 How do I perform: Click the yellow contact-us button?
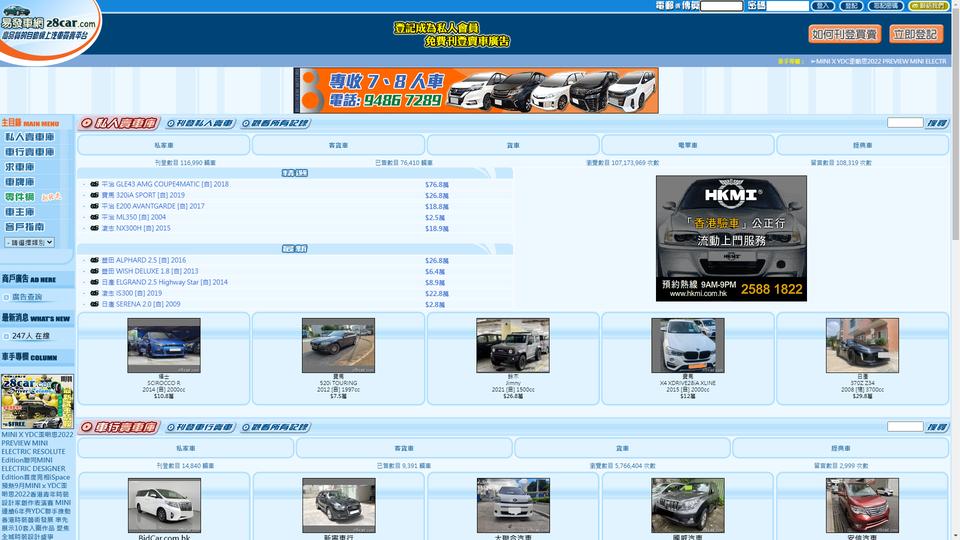point(928,6)
